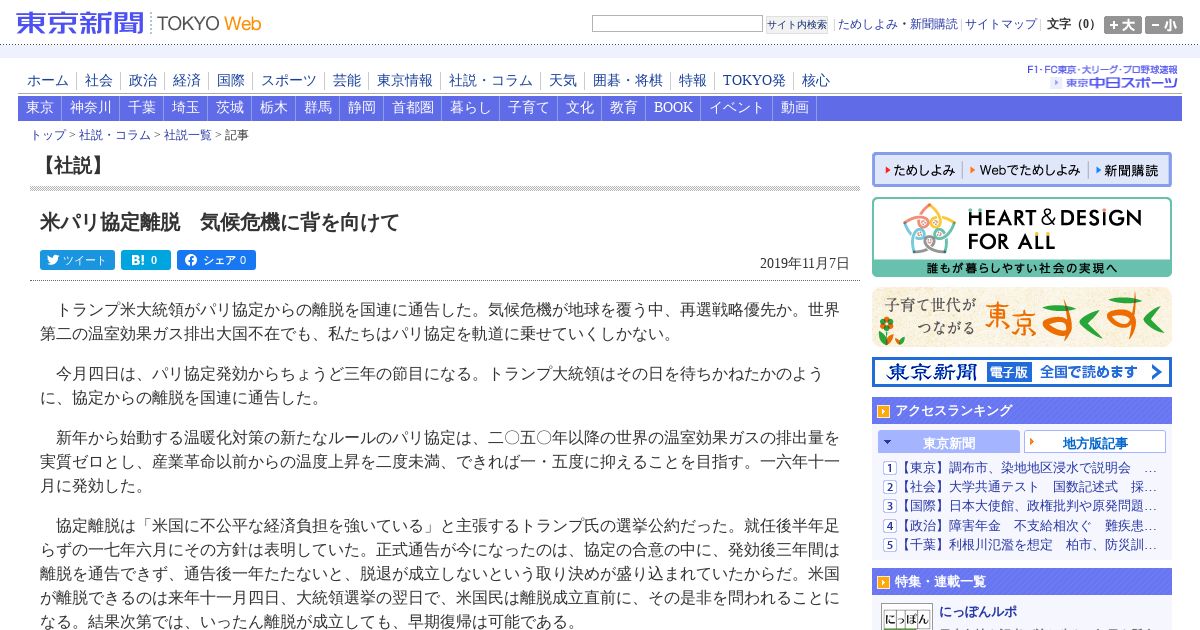This screenshot has width=1200, height=630.
Task: Click the Tokyo Shimbun TOKYO Web logo
Action: pos(139,22)
